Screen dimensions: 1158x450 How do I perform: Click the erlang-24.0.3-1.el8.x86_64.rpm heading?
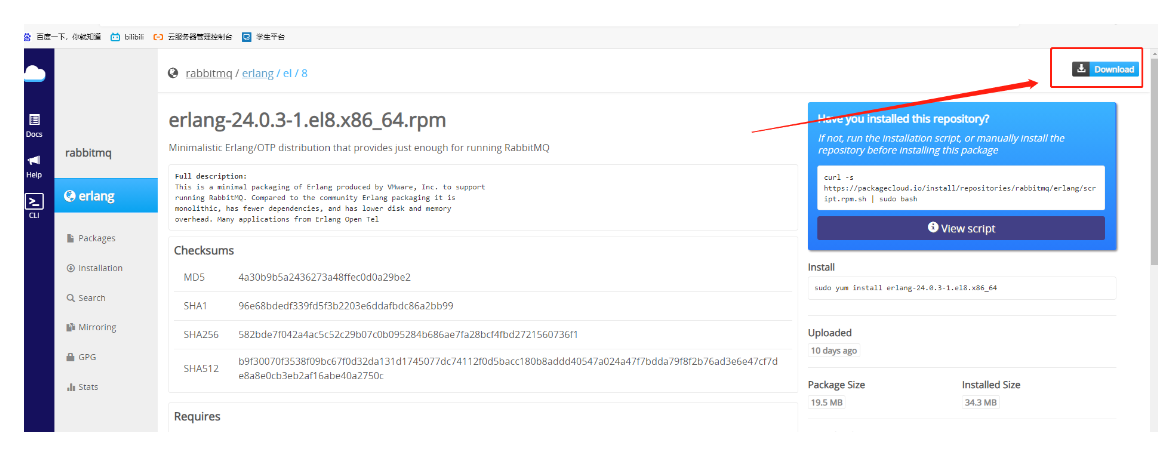[307, 120]
